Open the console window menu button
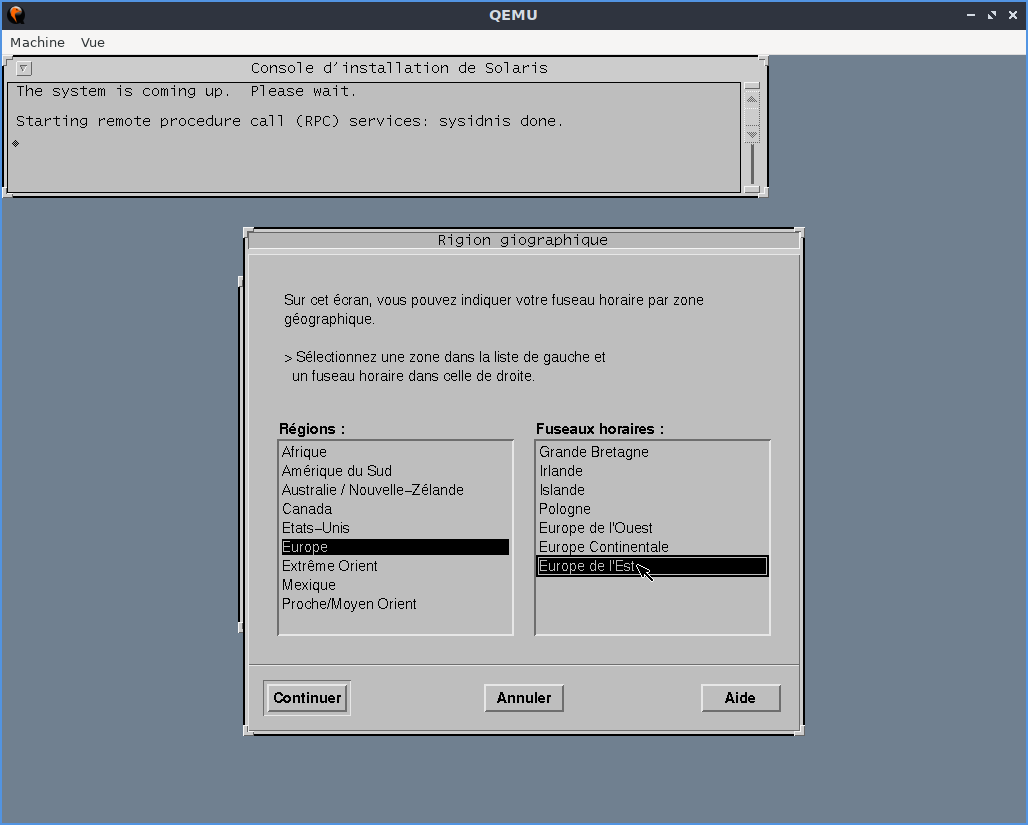The width and height of the screenshot is (1028, 825). pos(24,68)
